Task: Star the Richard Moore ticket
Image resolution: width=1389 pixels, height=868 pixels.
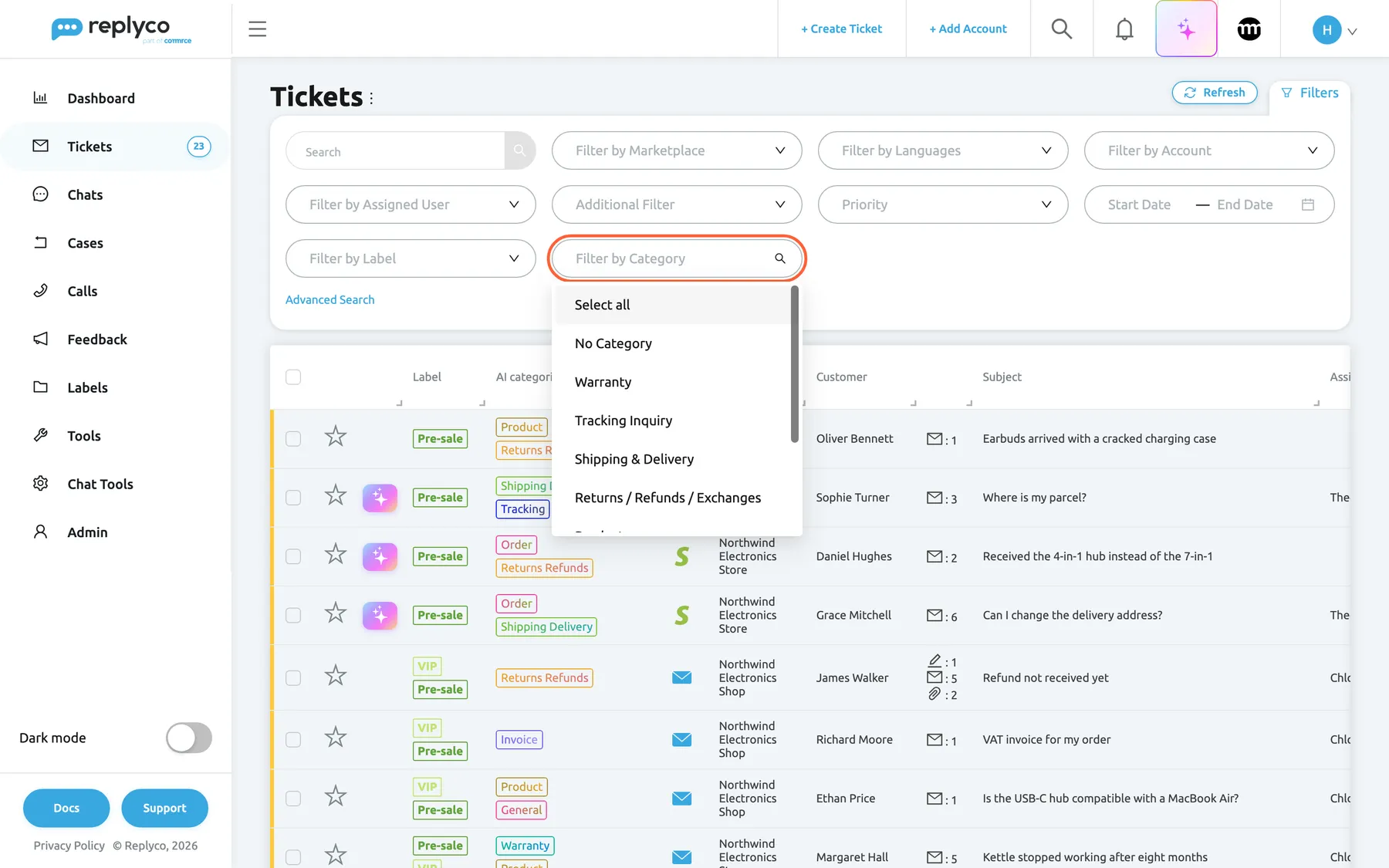Action: tap(335, 738)
